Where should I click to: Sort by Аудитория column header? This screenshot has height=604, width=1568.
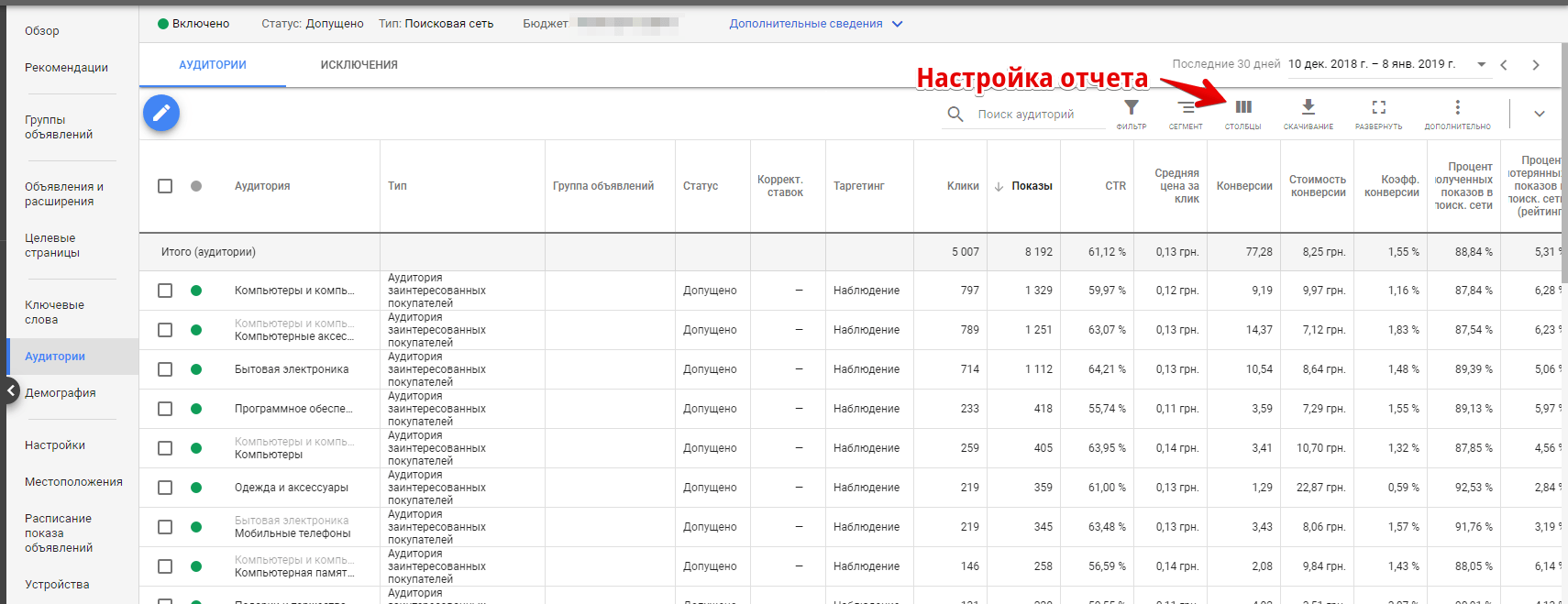click(262, 186)
